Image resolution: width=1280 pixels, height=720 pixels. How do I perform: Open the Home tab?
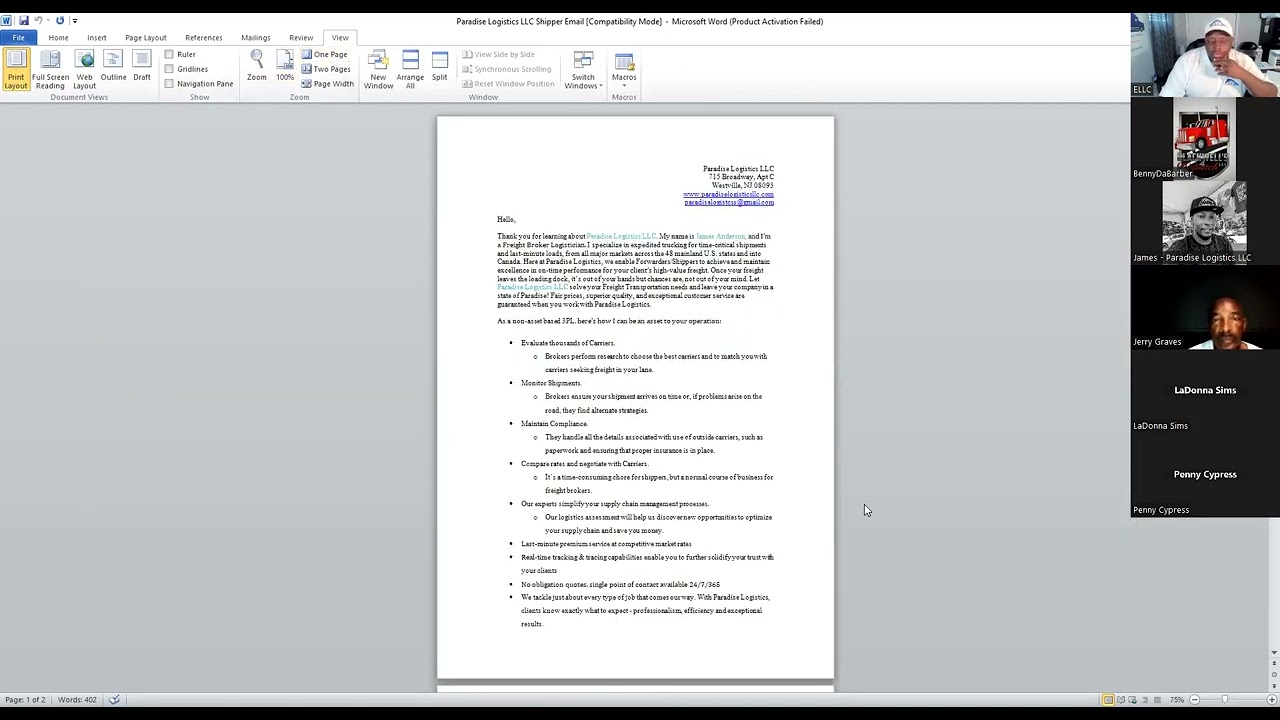(58, 37)
